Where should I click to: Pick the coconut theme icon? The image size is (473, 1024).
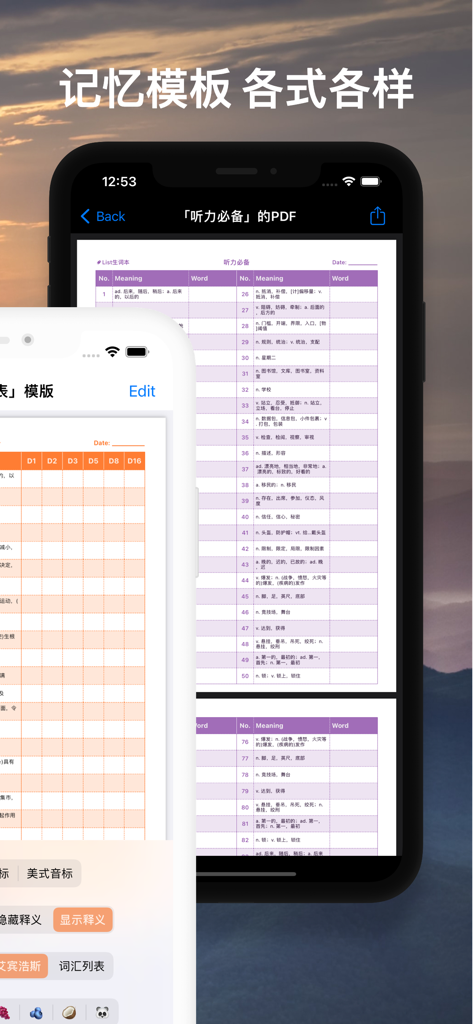tap(69, 1012)
